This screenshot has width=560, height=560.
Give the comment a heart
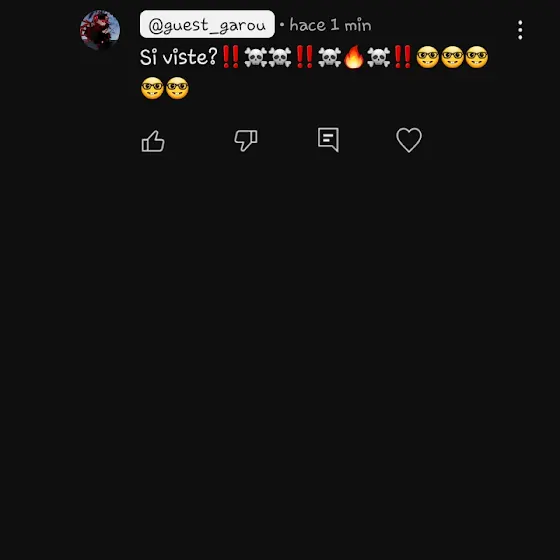pos(409,140)
